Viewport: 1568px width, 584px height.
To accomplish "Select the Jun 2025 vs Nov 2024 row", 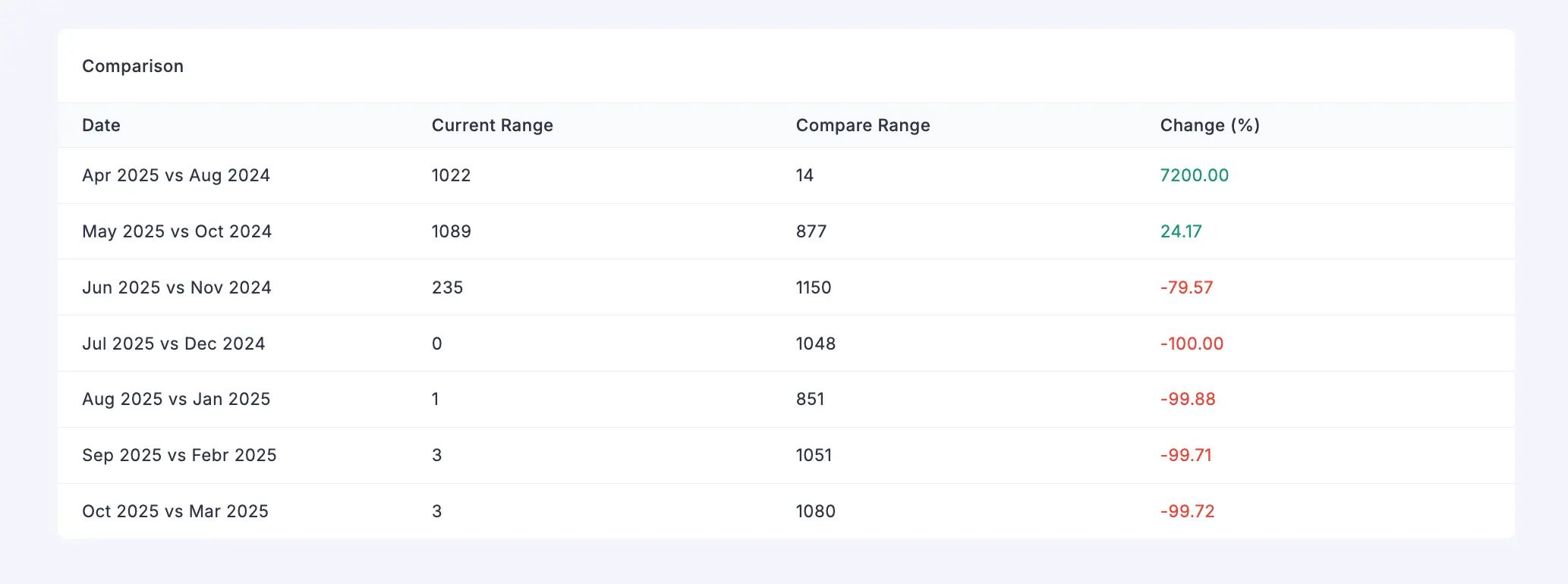I will pos(177,287).
